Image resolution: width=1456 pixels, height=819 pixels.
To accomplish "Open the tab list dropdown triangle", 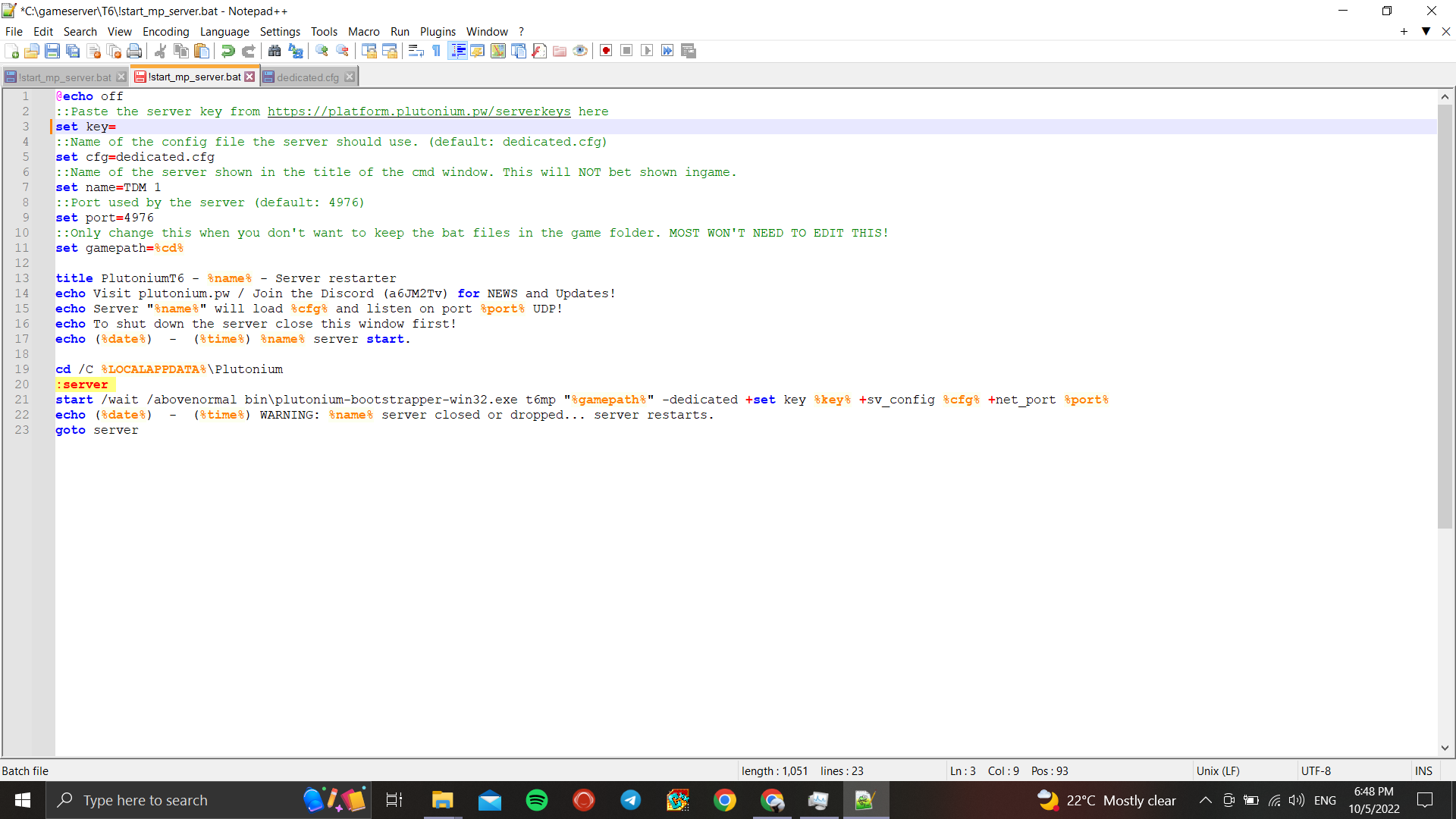I will point(1426,31).
